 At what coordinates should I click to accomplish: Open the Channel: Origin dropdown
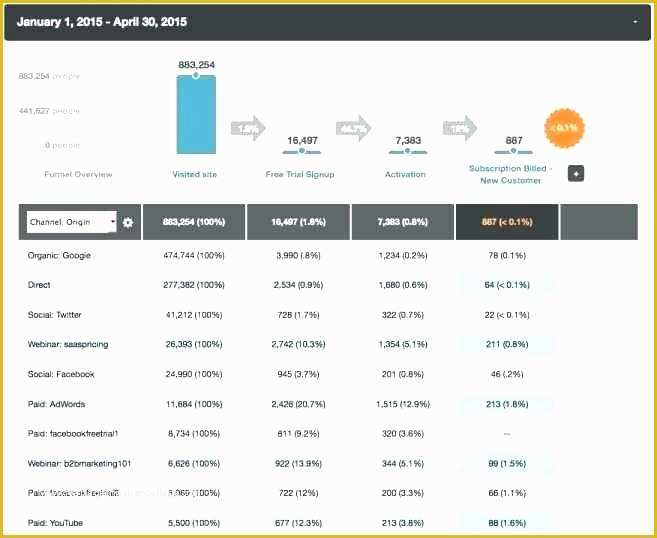(x=72, y=222)
